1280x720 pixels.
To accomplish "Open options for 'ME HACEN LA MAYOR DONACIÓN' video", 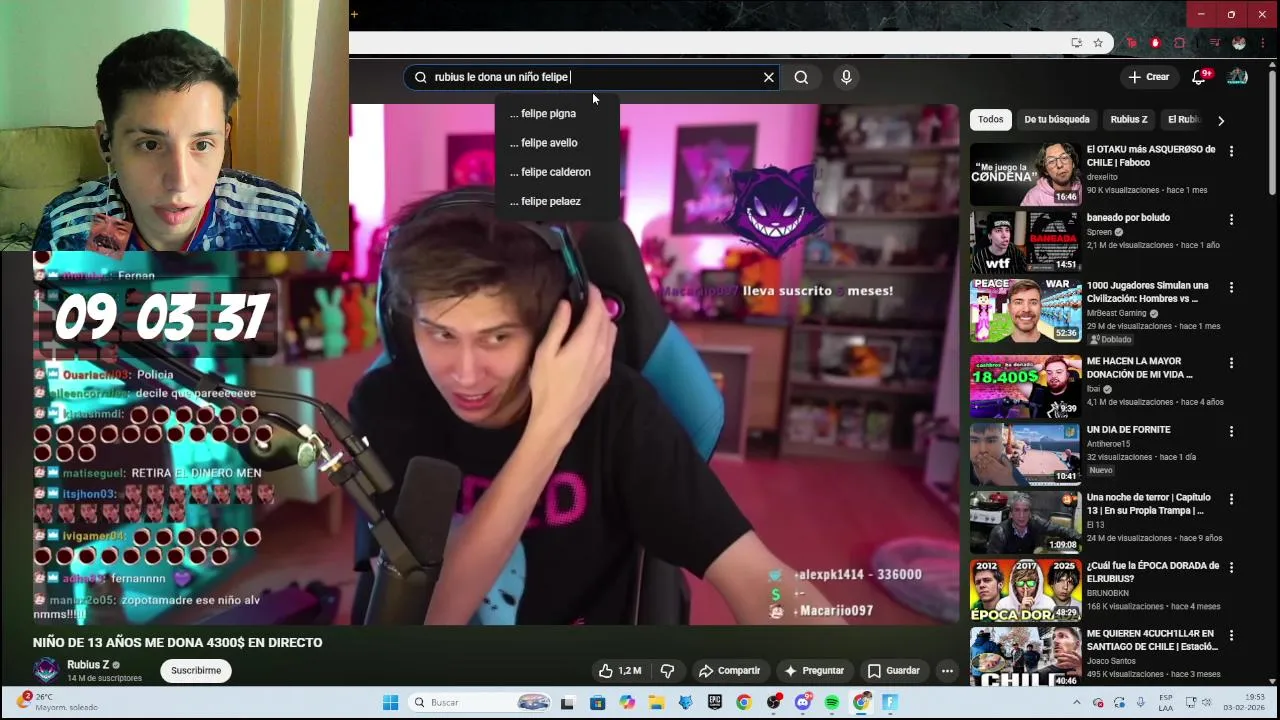I will (1231, 363).
